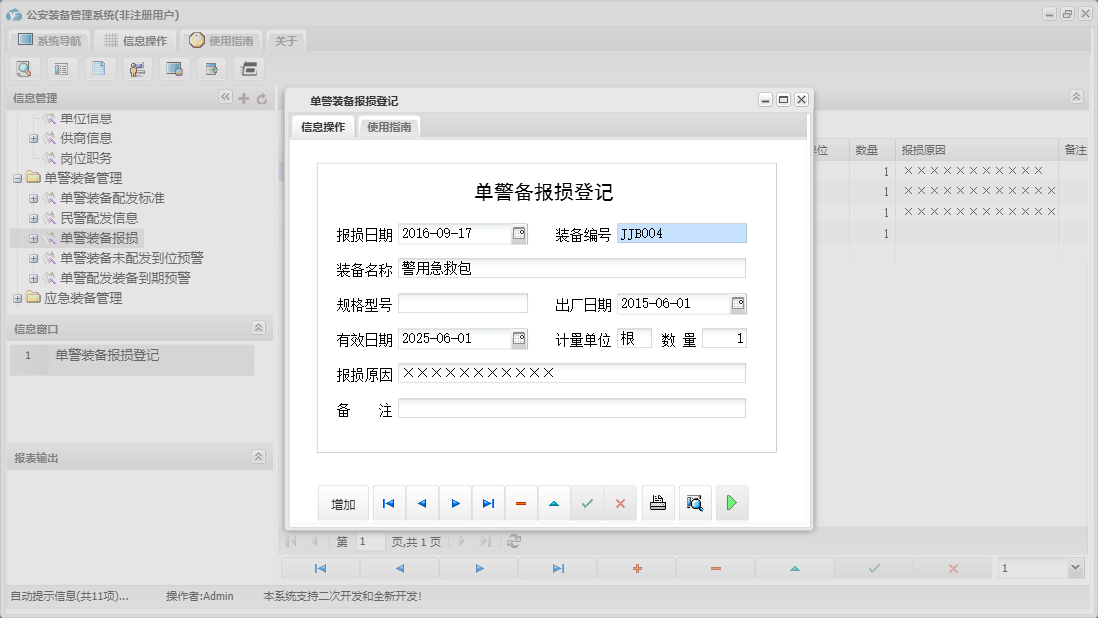Print the damage registration form
Screen dimensions: 1098x618
[x=657, y=504]
